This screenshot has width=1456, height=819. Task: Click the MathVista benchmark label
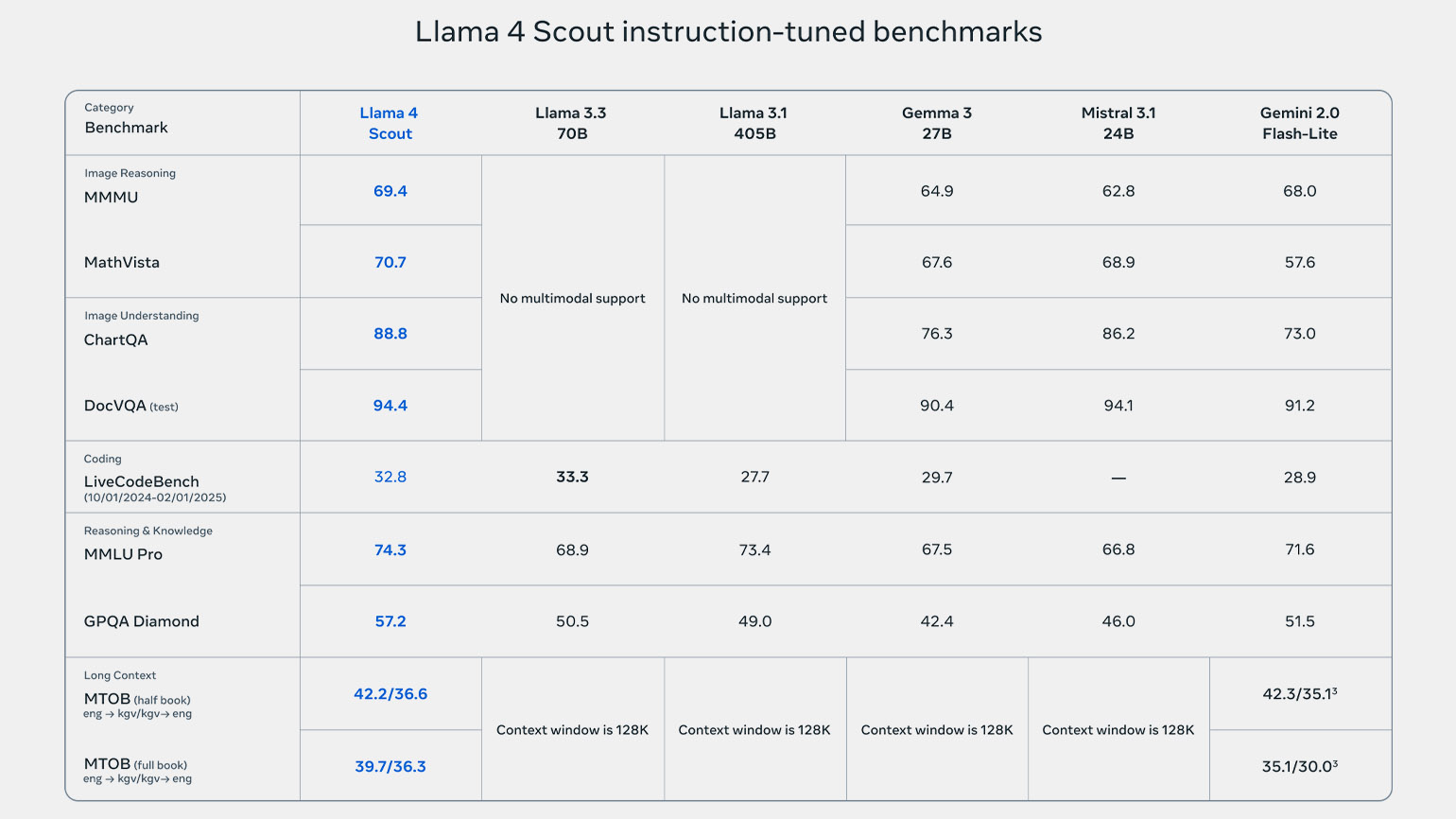tap(122, 262)
